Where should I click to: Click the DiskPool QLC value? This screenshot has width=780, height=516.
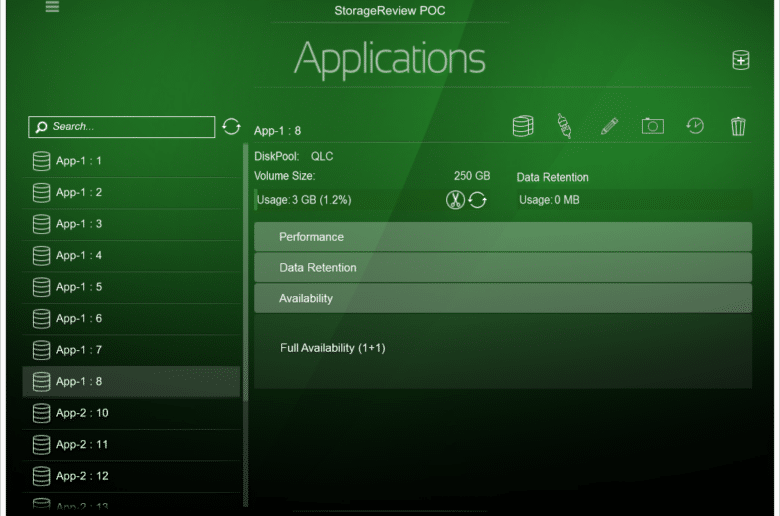pos(322,156)
